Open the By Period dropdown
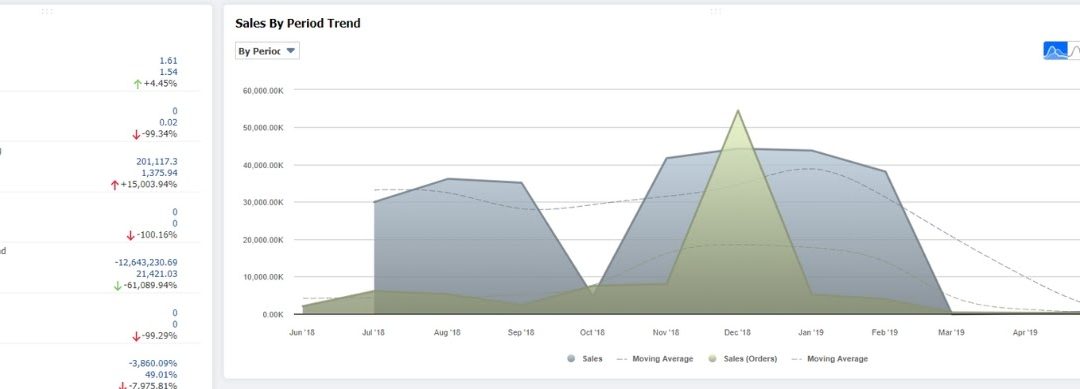Screen dimensions: 1080x389 (x=267, y=51)
